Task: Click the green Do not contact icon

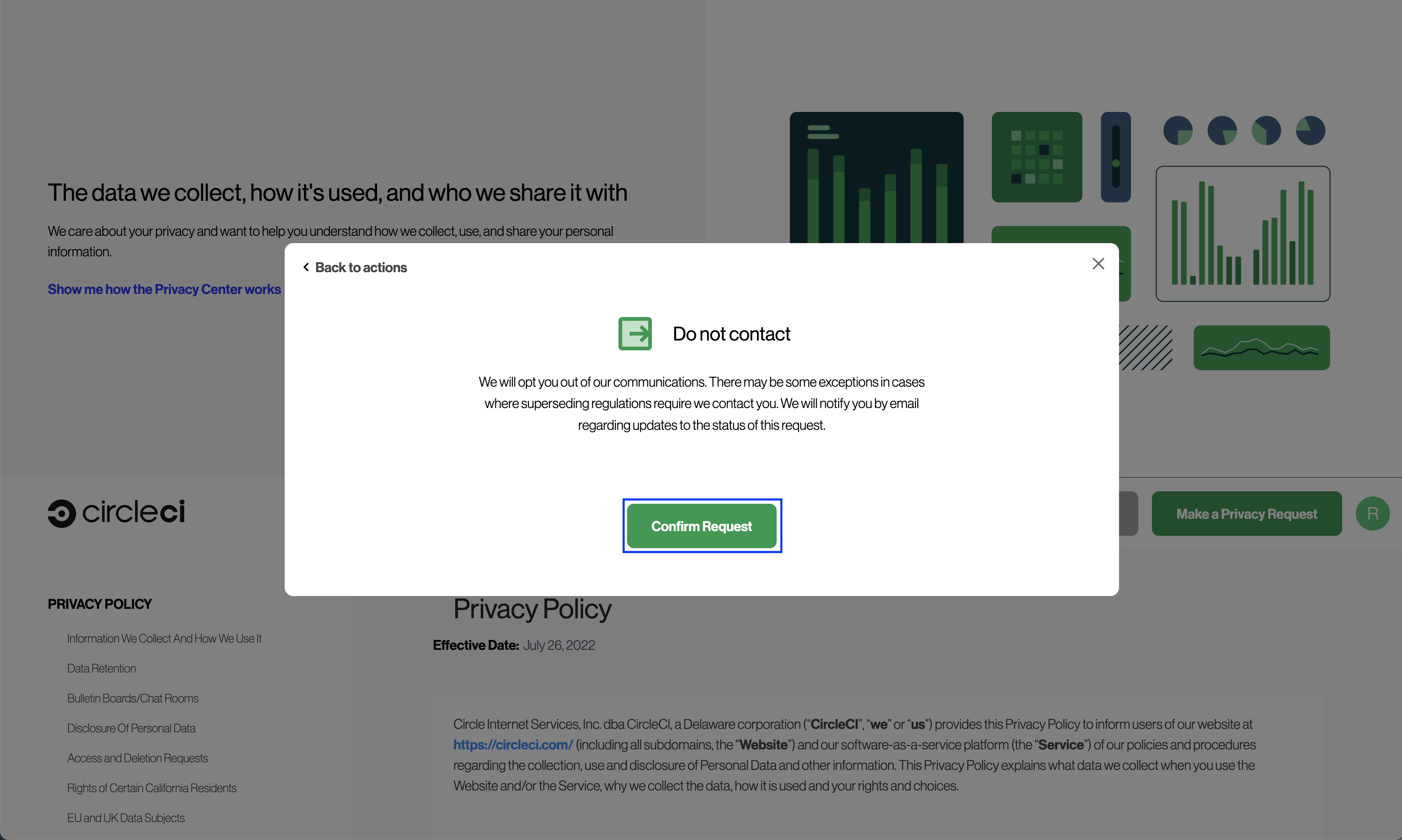Action: tap(634, 333)
